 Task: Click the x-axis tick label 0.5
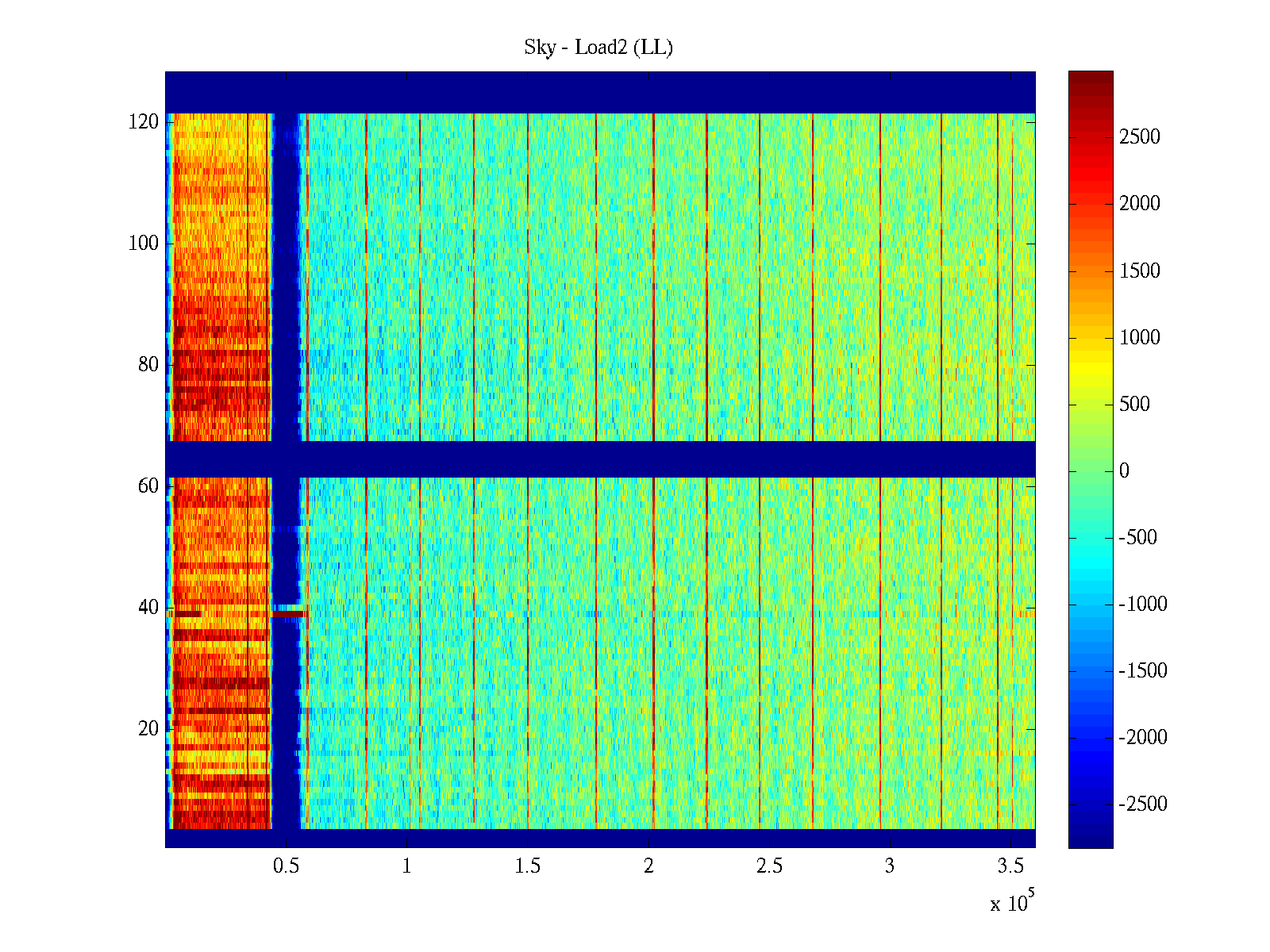pyautogui.click(x=286, y=866)
